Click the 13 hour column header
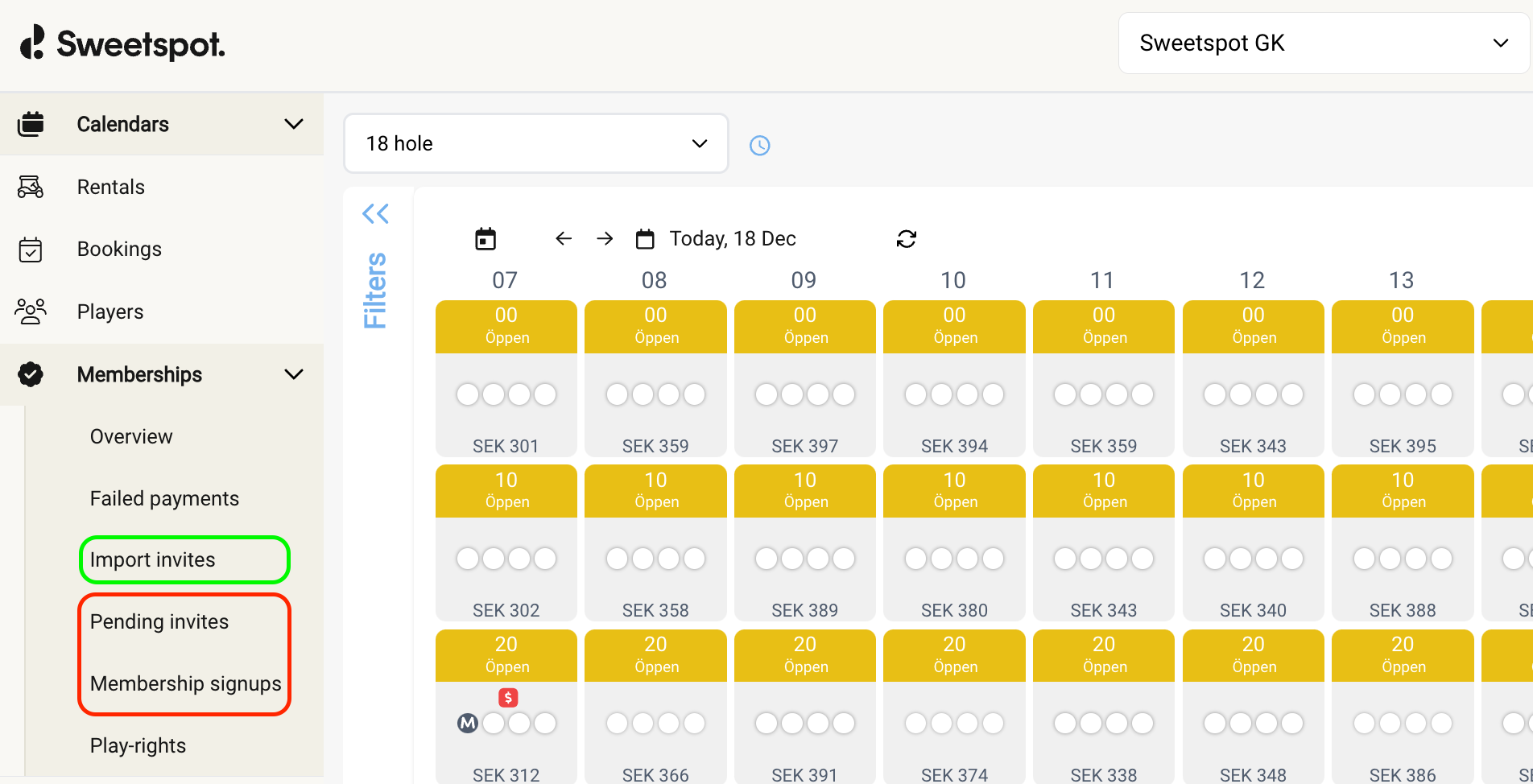 click(x=1402, y=280)
